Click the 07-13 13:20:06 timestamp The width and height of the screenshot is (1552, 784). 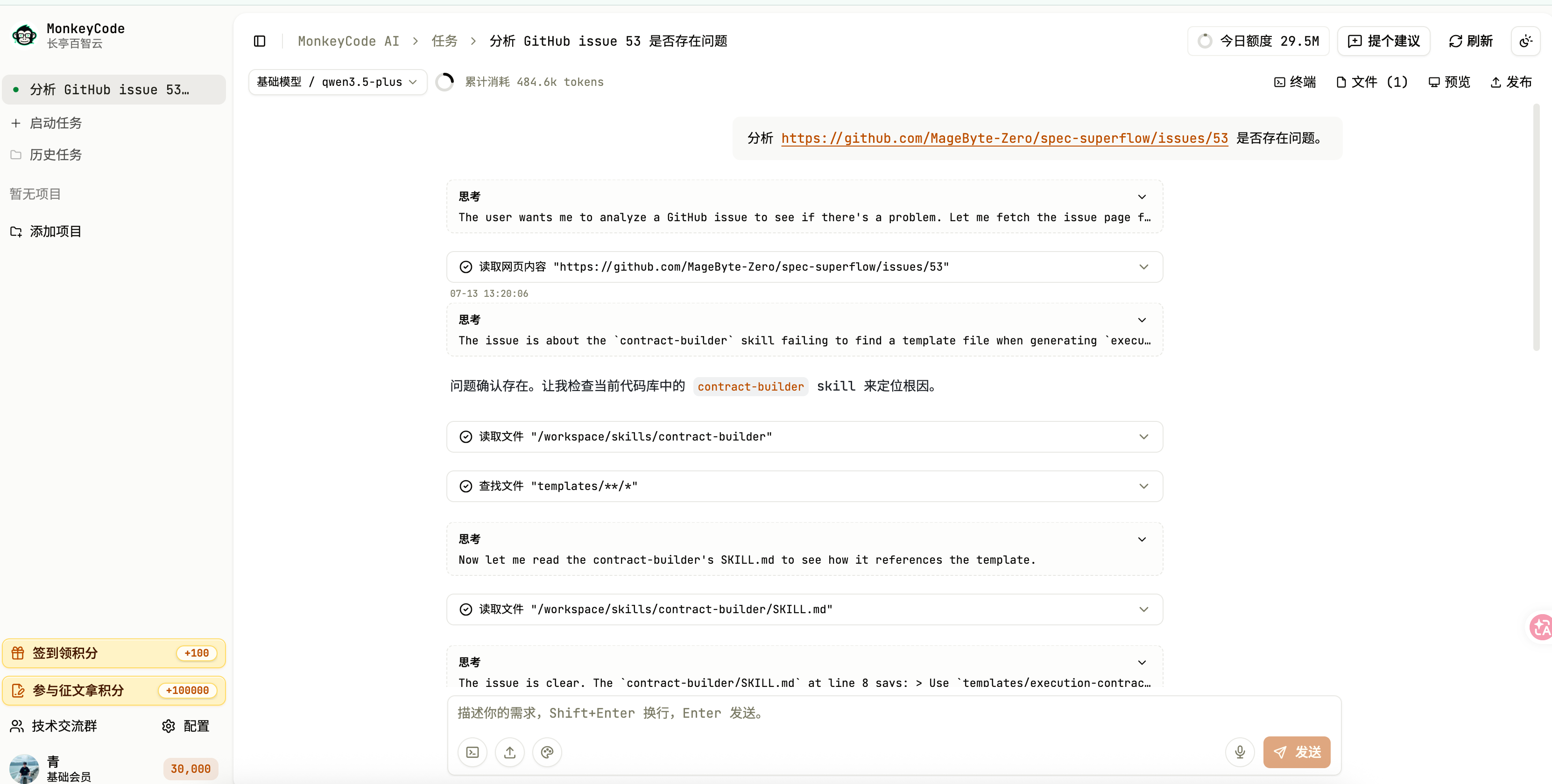coord(489,294)
